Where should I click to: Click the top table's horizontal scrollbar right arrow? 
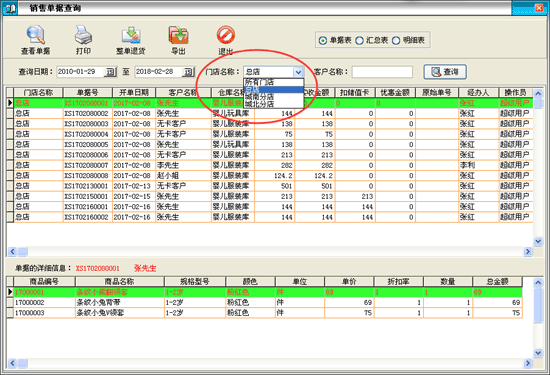[x=528, y=252]
